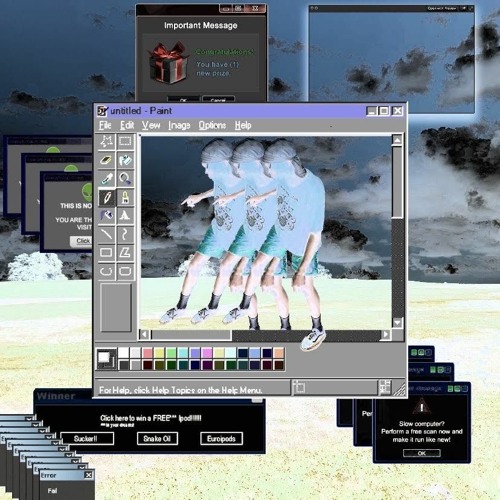Viewport: 500px width, 500px height.
Task: Select the Polygon tool
Action: (x=125, y=253)
